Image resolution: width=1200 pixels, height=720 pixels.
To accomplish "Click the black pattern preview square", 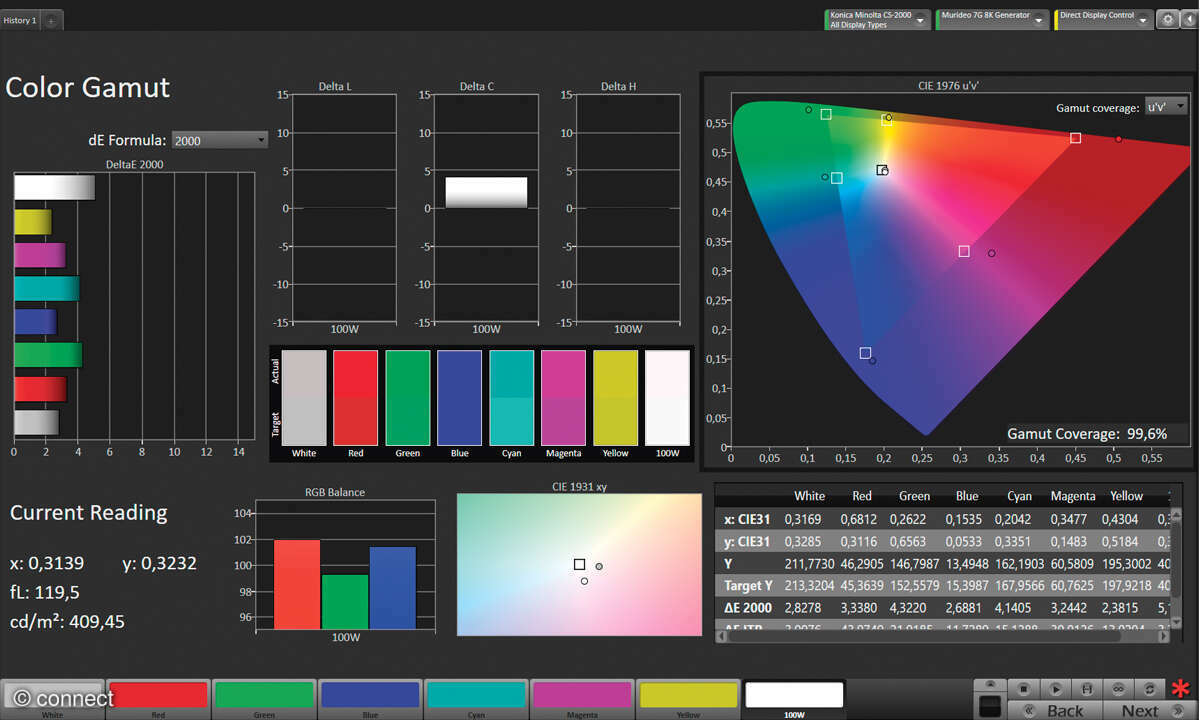I will pyautogui.click(x=991, y=706).
